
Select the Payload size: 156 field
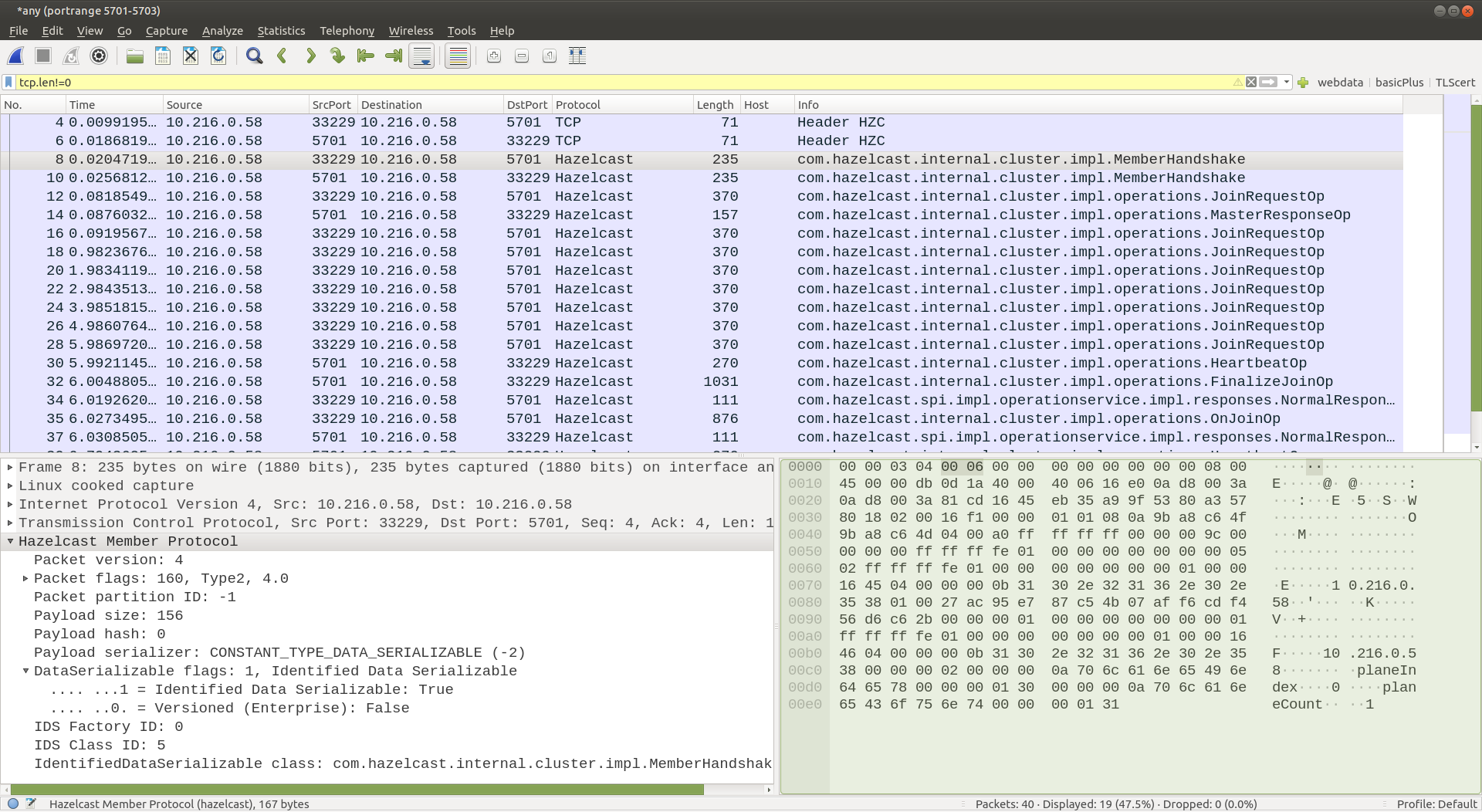(108, 616)
